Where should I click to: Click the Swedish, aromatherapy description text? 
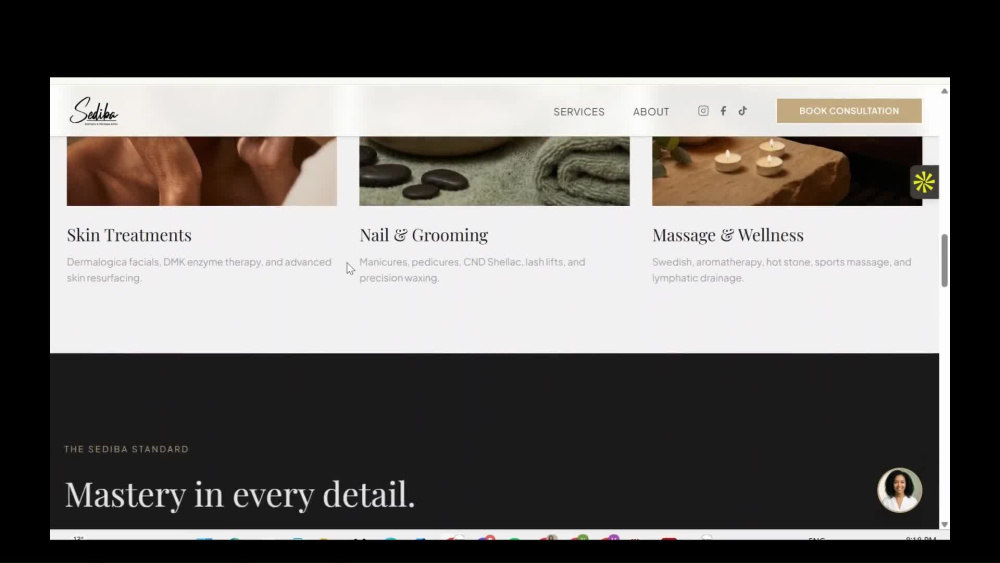click(781, 270)
